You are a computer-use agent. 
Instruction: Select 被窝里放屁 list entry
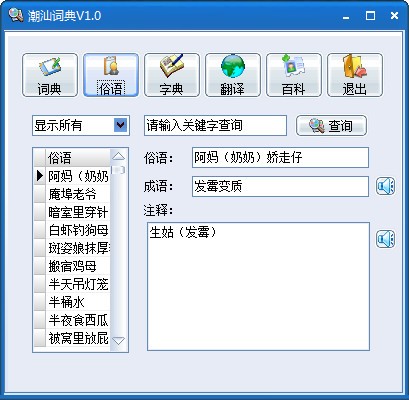point(78,338)
